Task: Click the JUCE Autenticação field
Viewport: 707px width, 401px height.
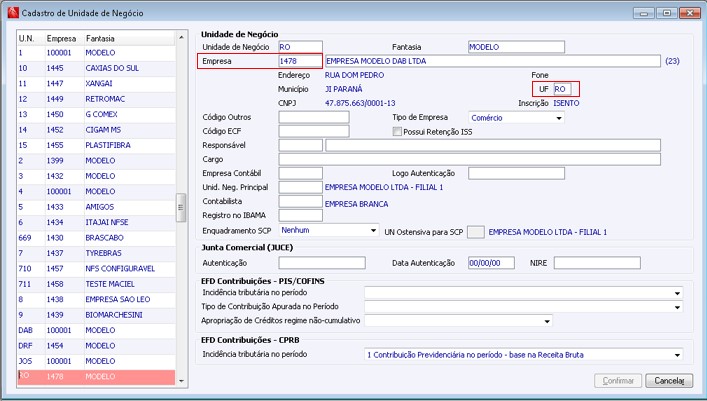Action: (322, 263)
